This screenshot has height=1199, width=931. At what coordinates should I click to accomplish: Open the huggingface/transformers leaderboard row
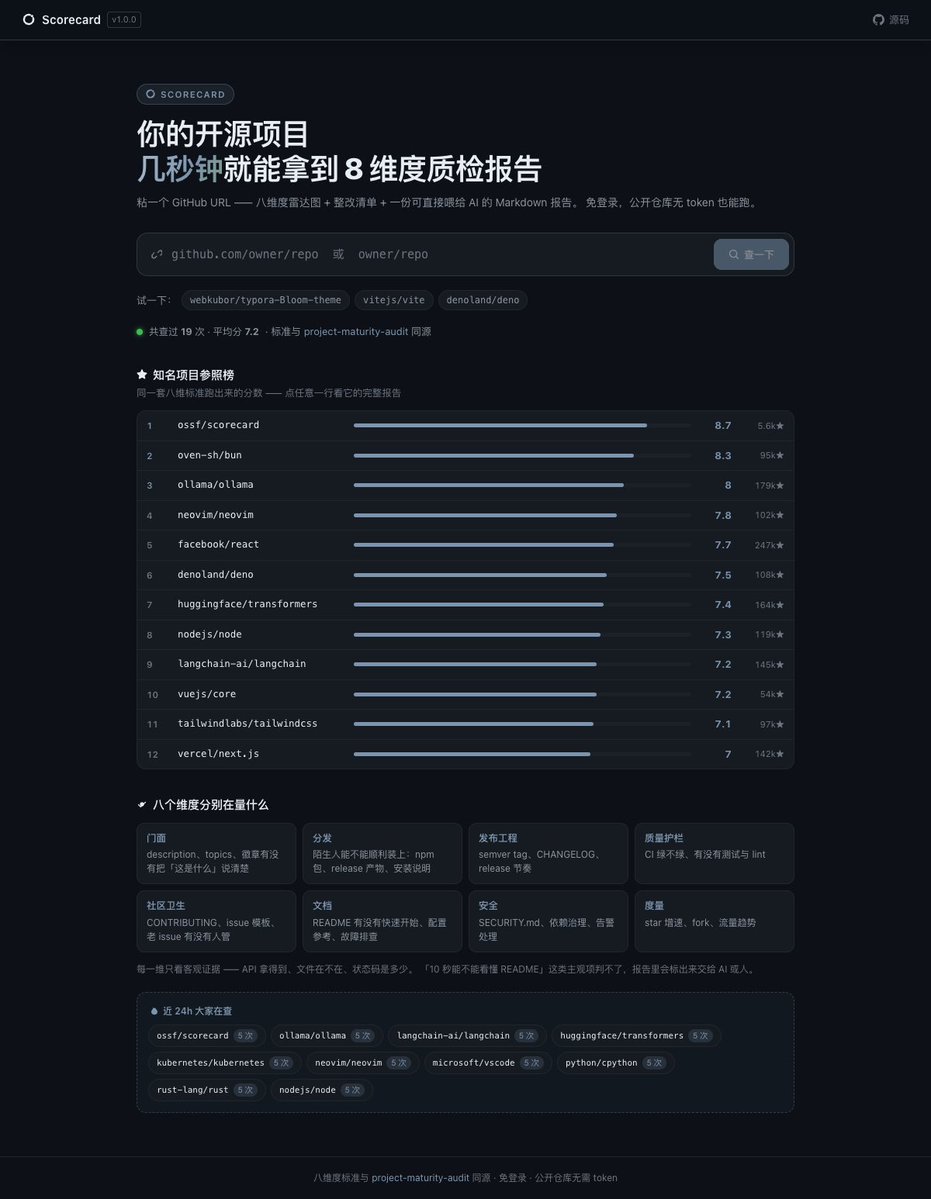pyautogui.click(x=466, y=604)
